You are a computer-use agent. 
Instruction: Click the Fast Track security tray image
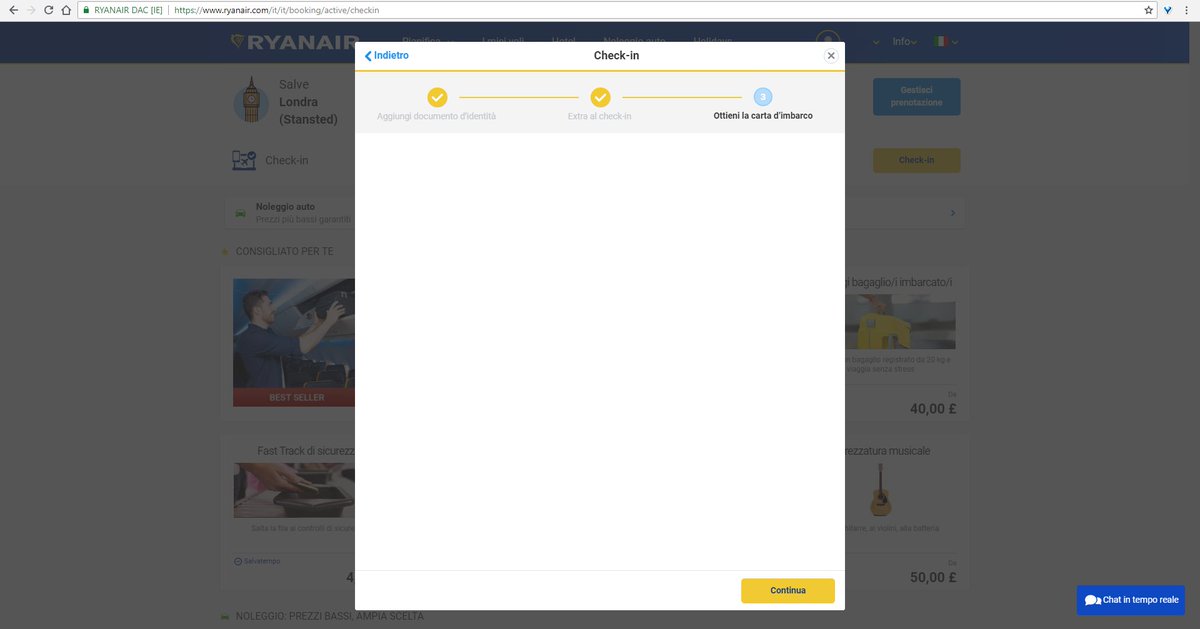click(x=294, y=490)
